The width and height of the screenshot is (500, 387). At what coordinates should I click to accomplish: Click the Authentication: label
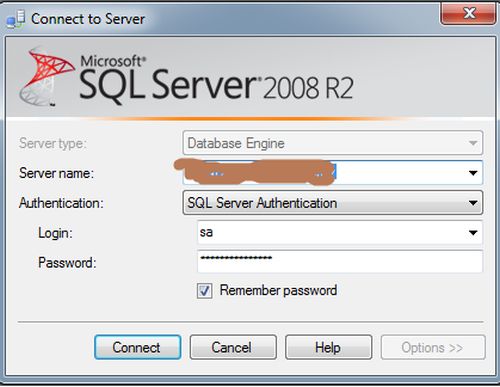click(x=61, y=203)
